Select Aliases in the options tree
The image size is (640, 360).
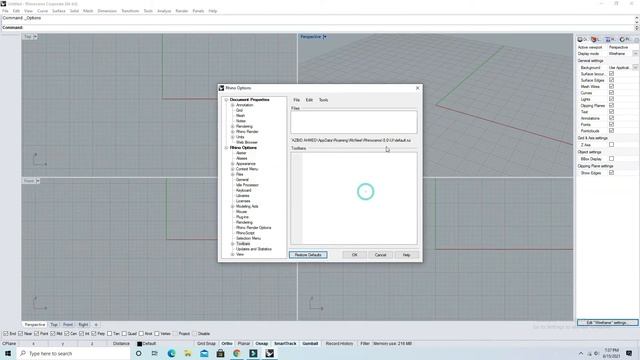(242, 158)
